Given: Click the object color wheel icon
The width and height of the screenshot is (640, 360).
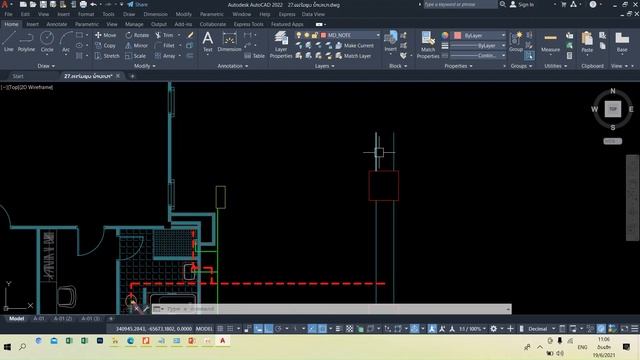Looking at the screenshot, I should [445, 36].
